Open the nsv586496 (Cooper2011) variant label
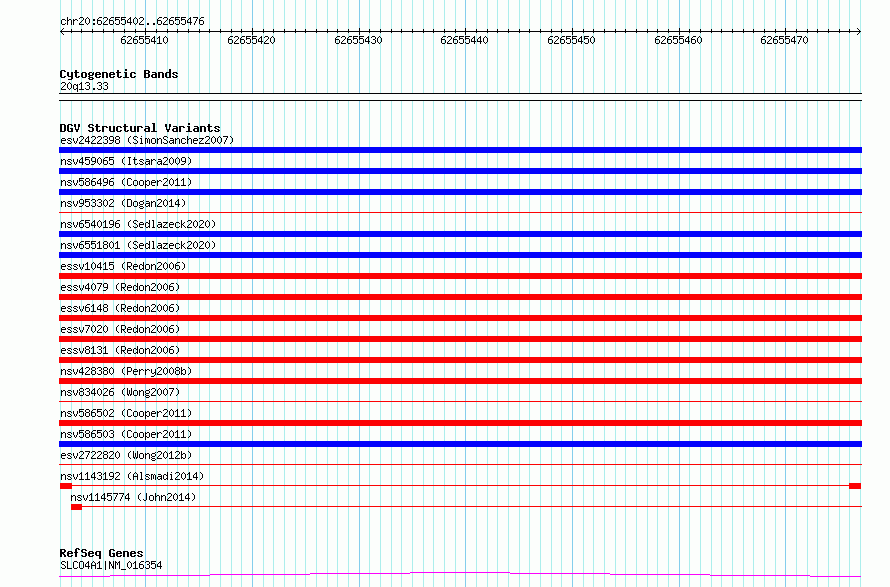890x587 pixels. (126, 182)
